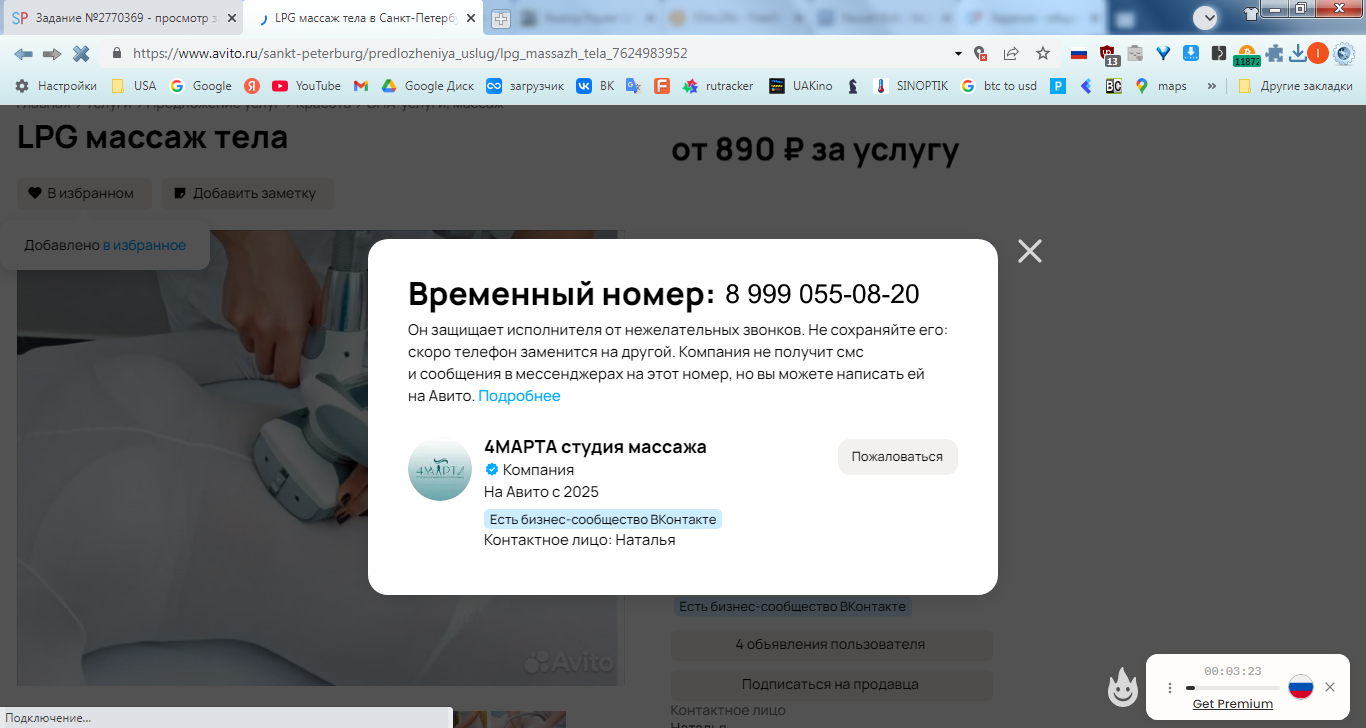
Task: Open the blue diamond extension icon
Action: [1163, 53]
